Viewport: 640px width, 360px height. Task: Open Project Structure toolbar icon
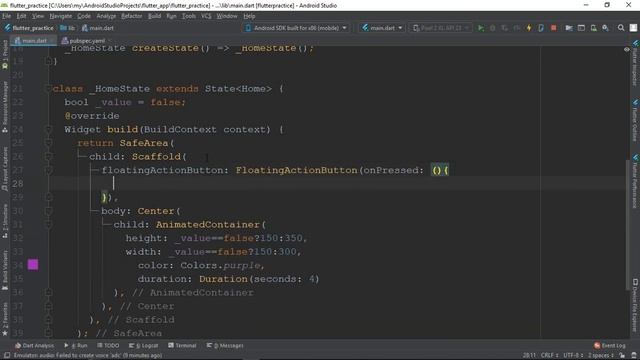coord(569,28)
